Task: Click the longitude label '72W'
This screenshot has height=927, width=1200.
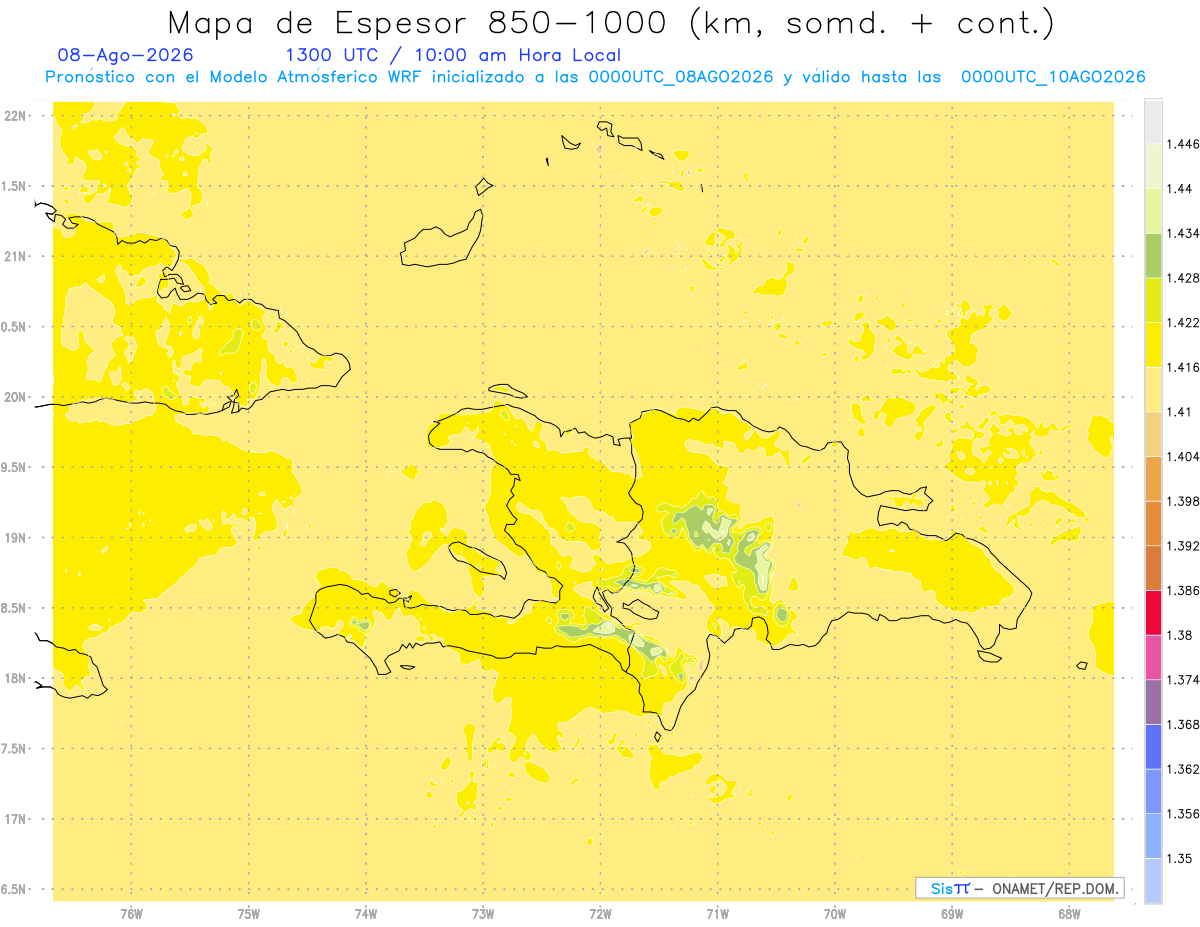Action: tap(601, 913)
